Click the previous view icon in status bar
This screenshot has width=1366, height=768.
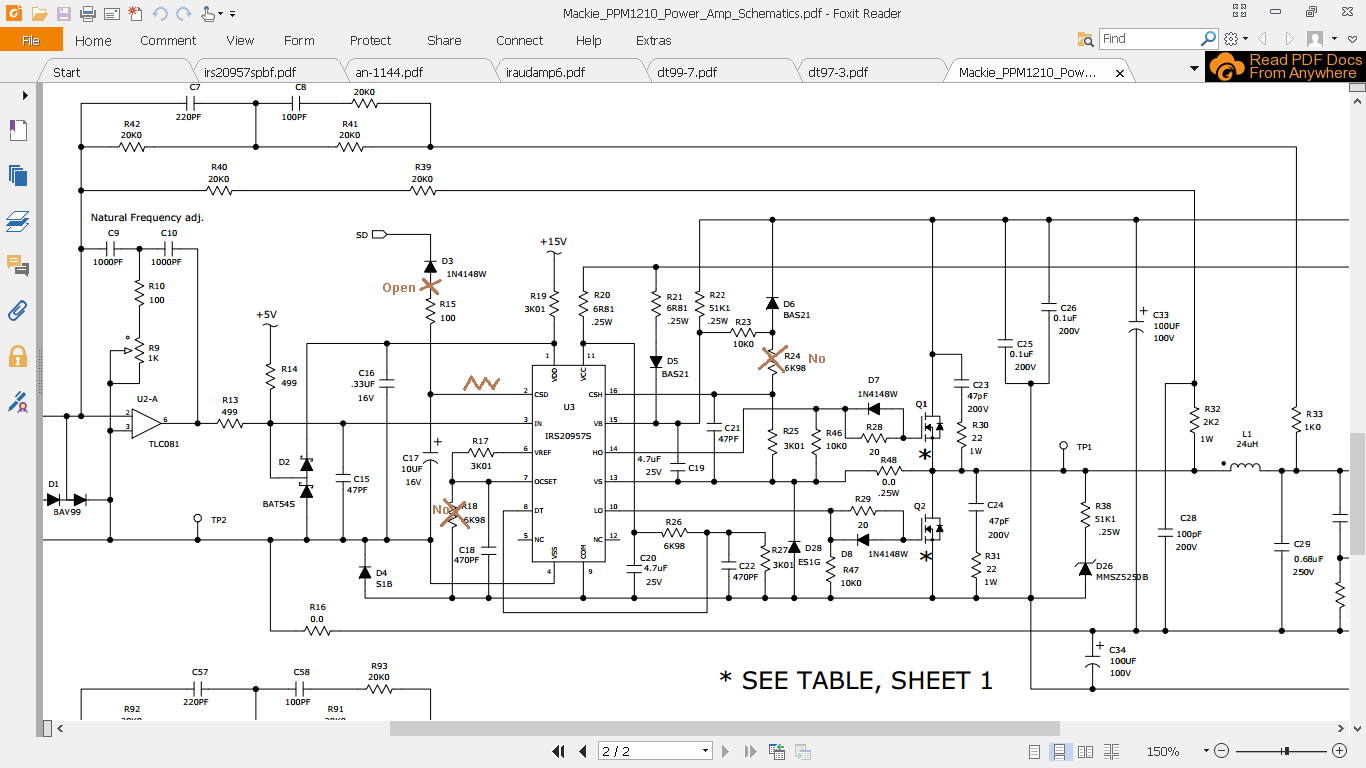[776, 751]
